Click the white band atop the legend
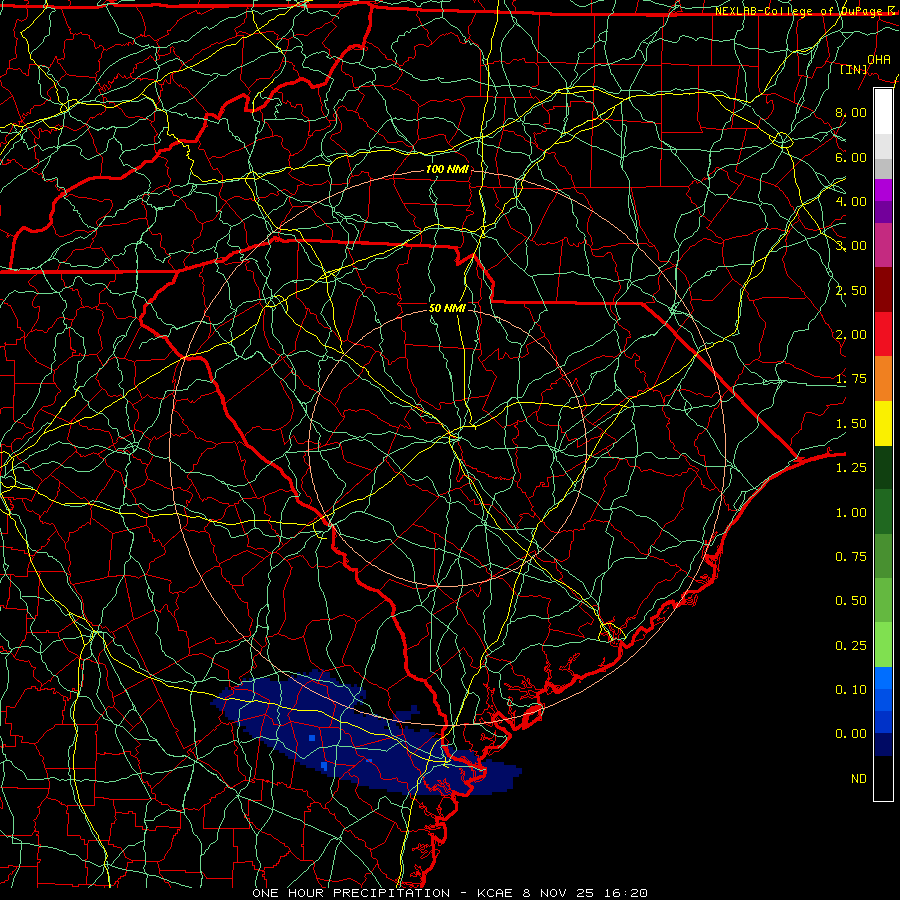The width and height of the screenshot is (900, 900). tap(883, 112)
